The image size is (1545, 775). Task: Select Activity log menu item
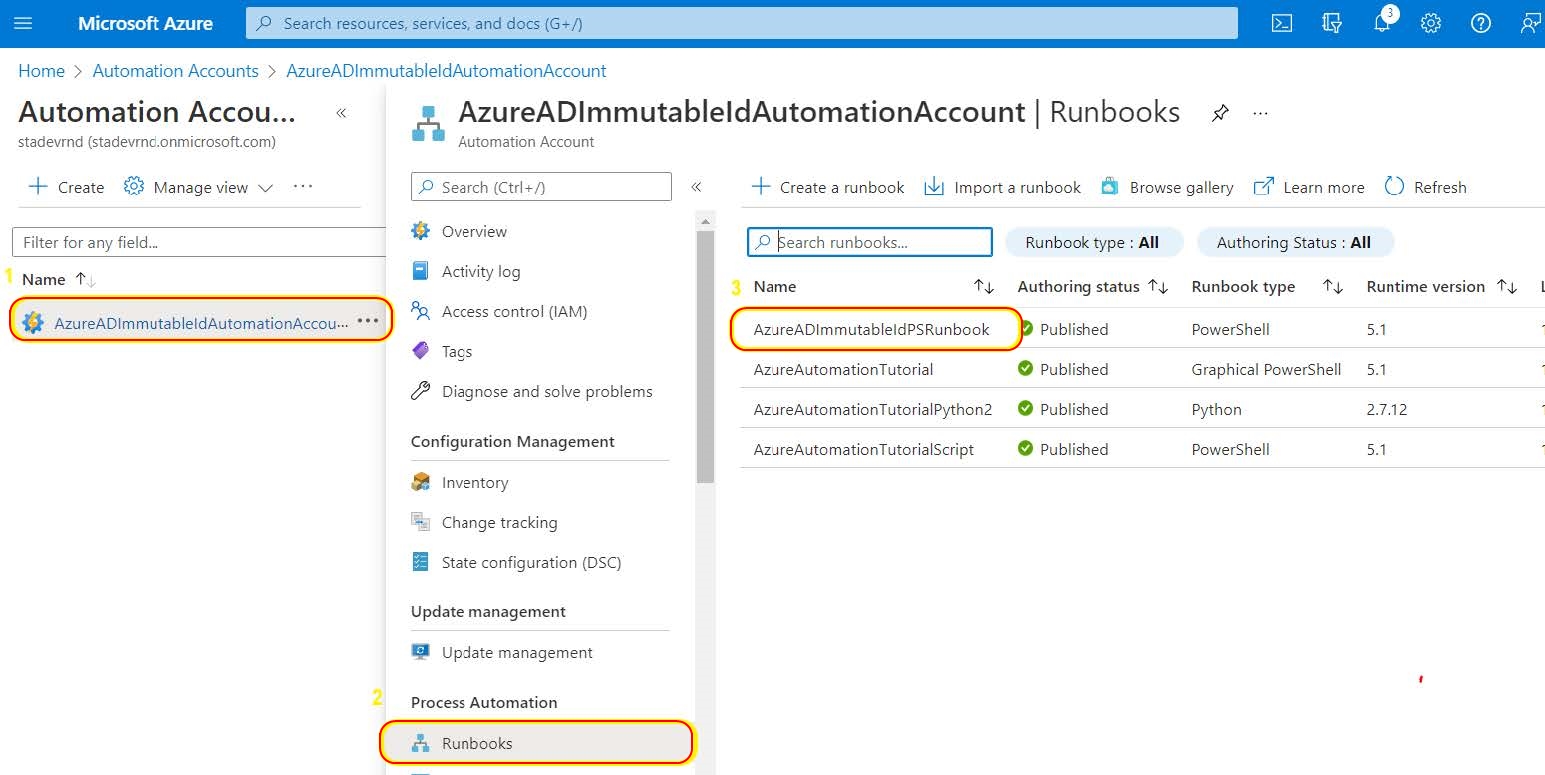pos(480,272)
